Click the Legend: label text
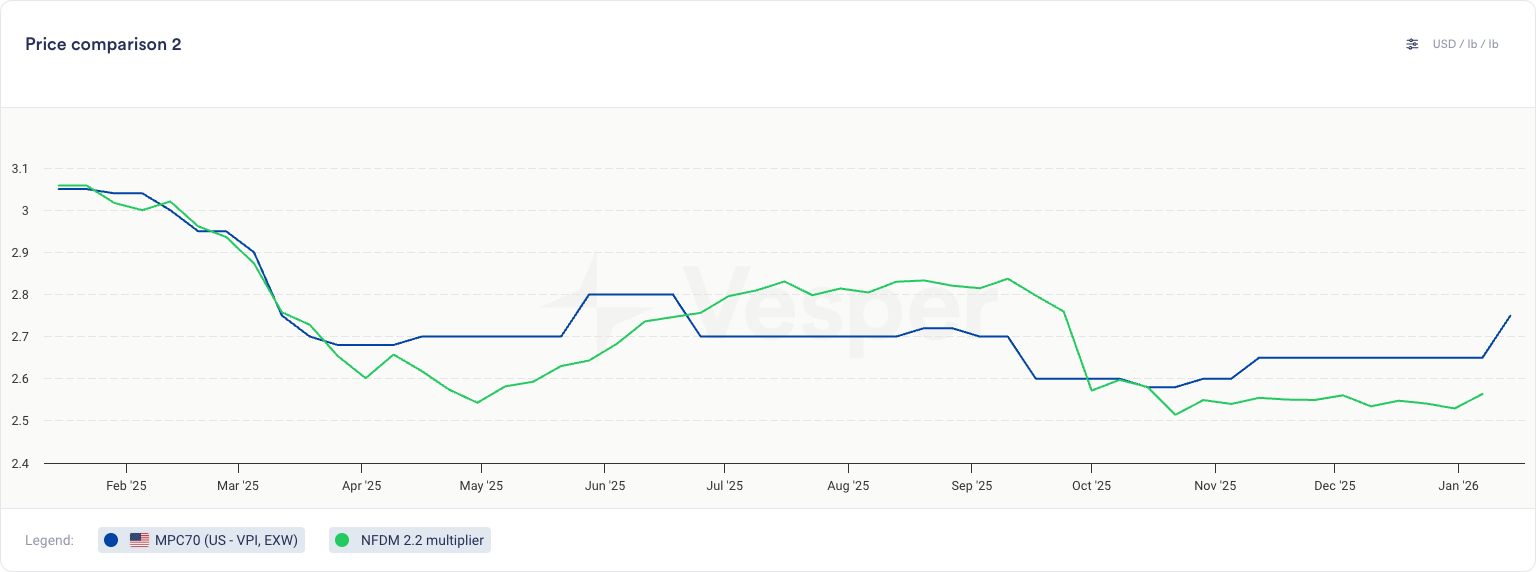Image resolution: width=1536 pixels, height=572 pixels. pyautogui.click(x=50, y=540)
